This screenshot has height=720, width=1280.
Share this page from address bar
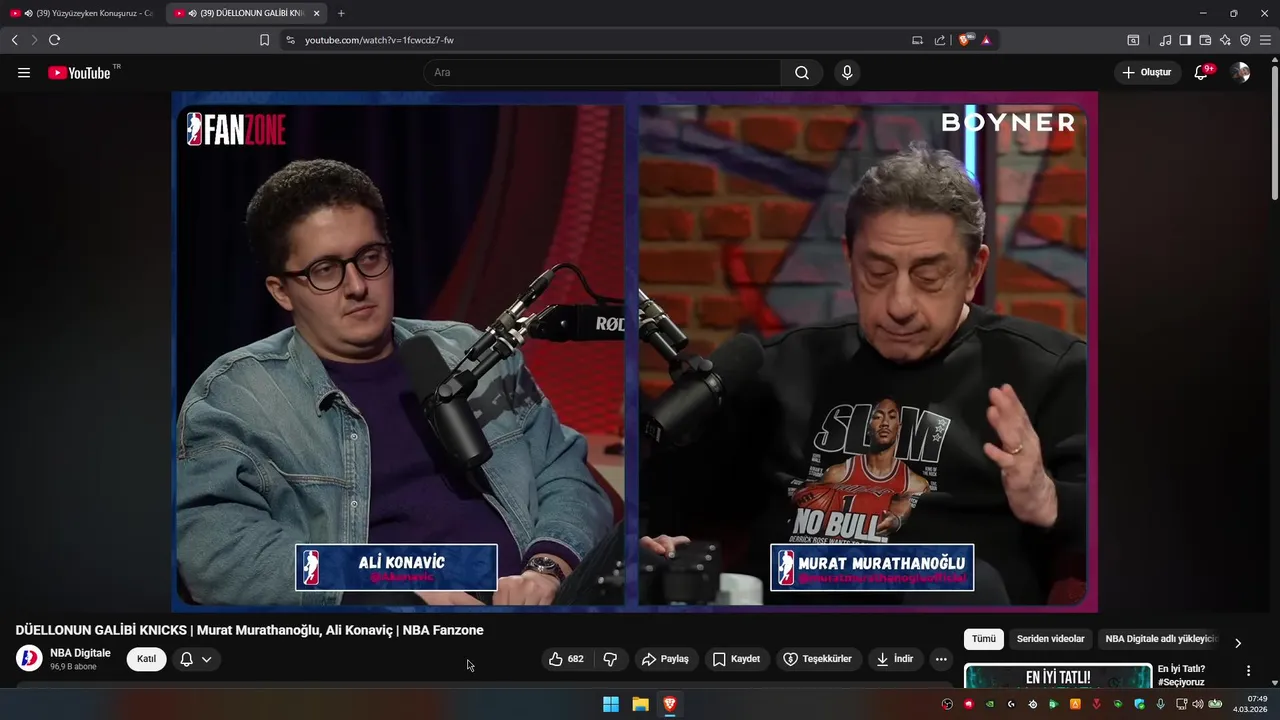(940, 40)
